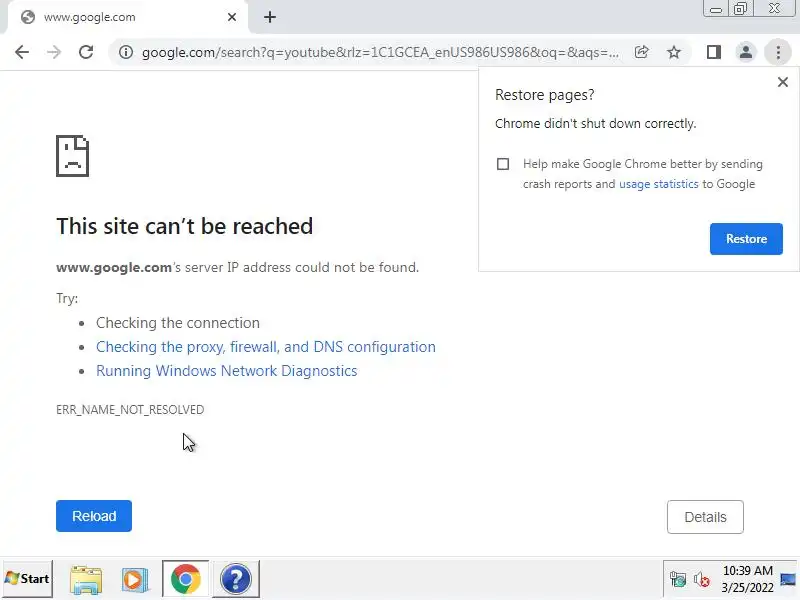
Task: View site information icon in address bar
Action: click(x=126, y=52)
